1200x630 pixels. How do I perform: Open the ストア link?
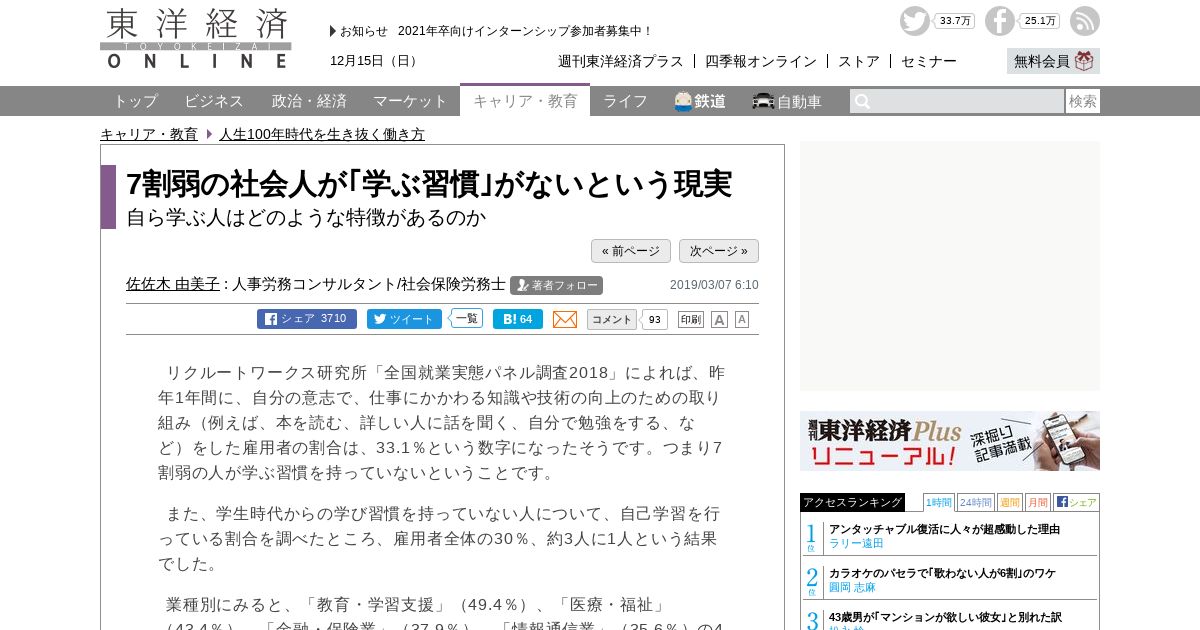[859, 61]
